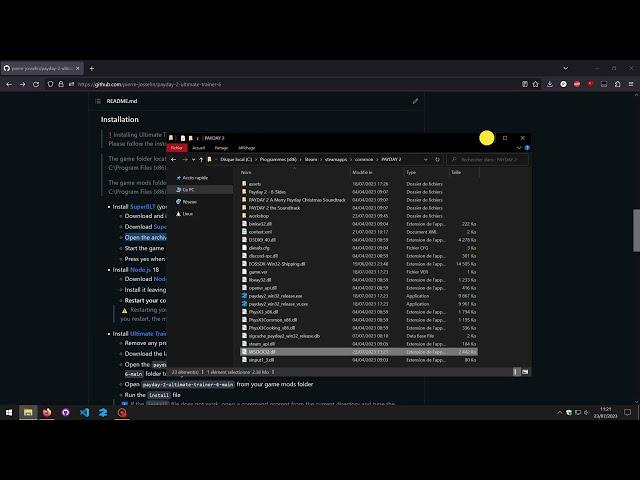Select the highlighted WSOCK32.dll file

click(359, 352)
